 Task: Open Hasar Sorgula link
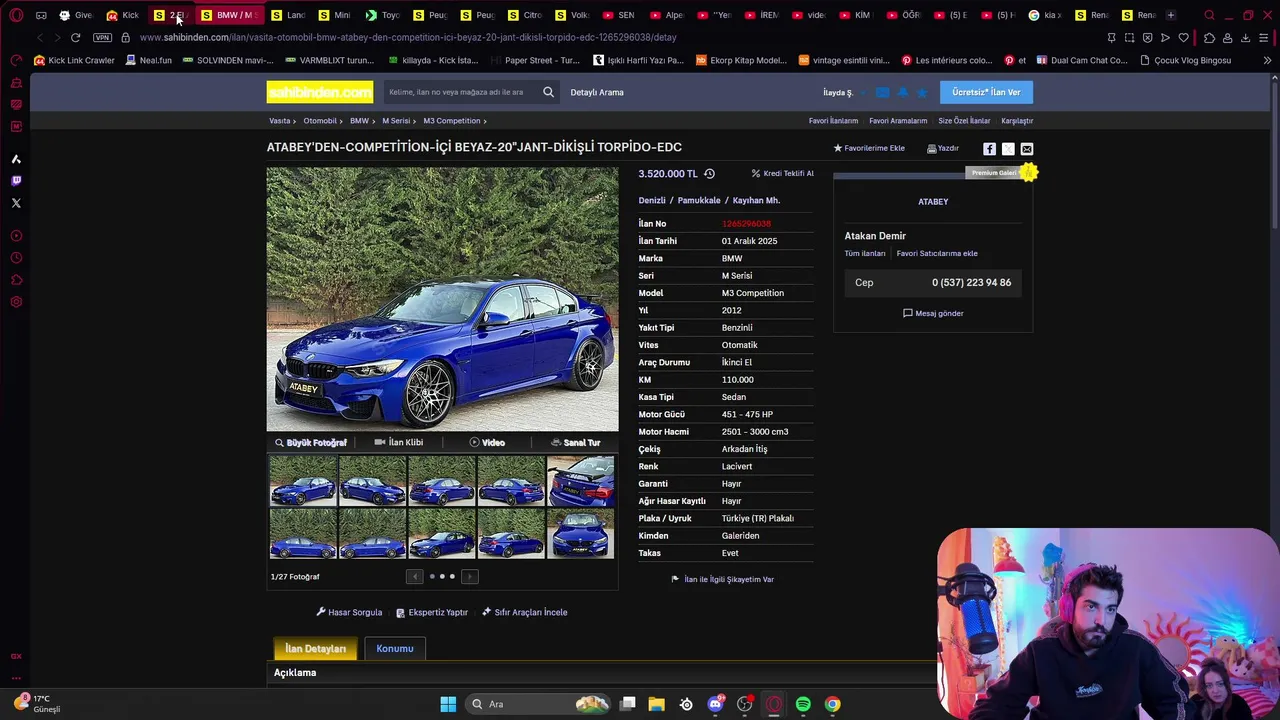pyautogui.click(x=349, y=612)
